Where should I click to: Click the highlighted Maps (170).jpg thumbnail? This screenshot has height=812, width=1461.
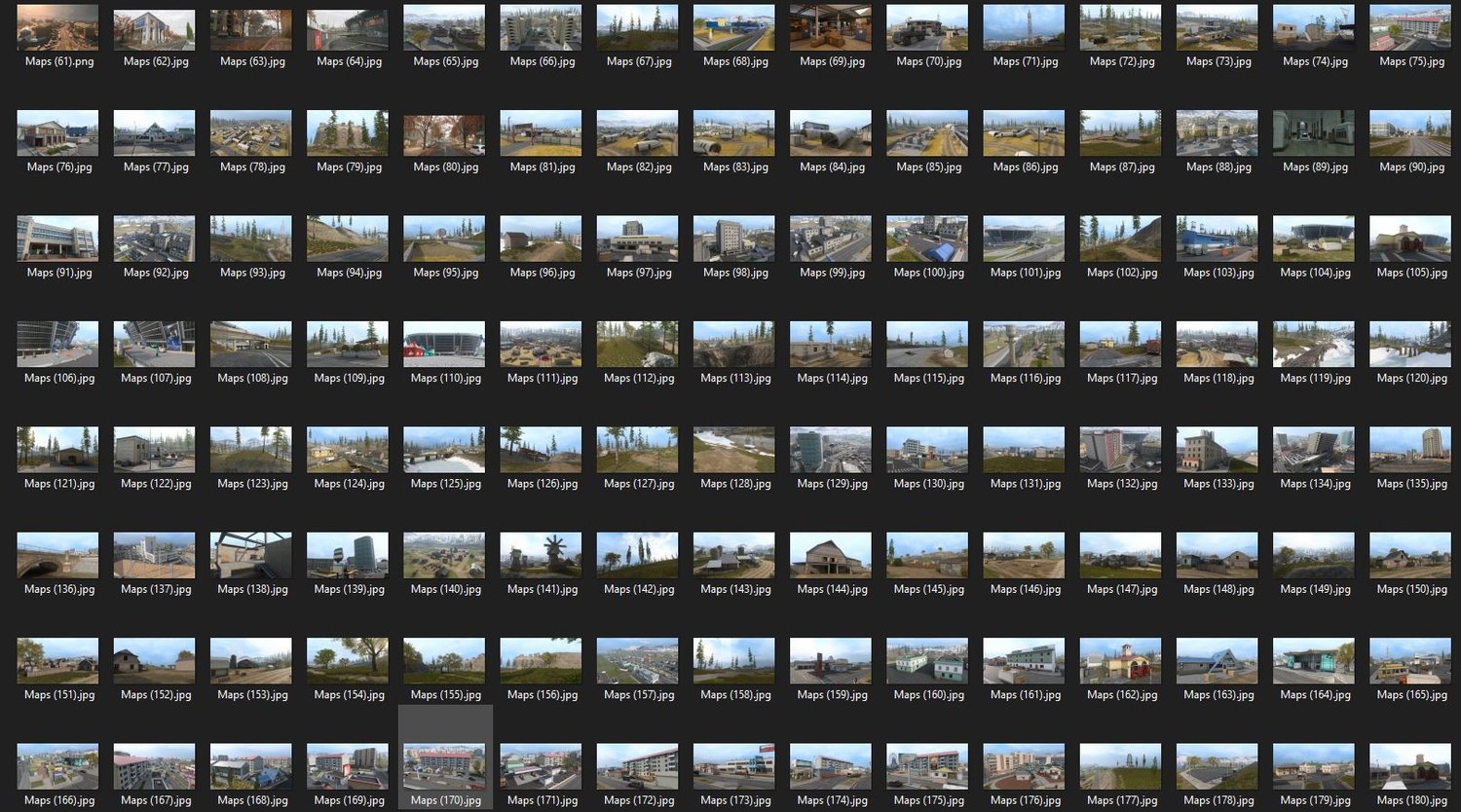tap(444, 767)
